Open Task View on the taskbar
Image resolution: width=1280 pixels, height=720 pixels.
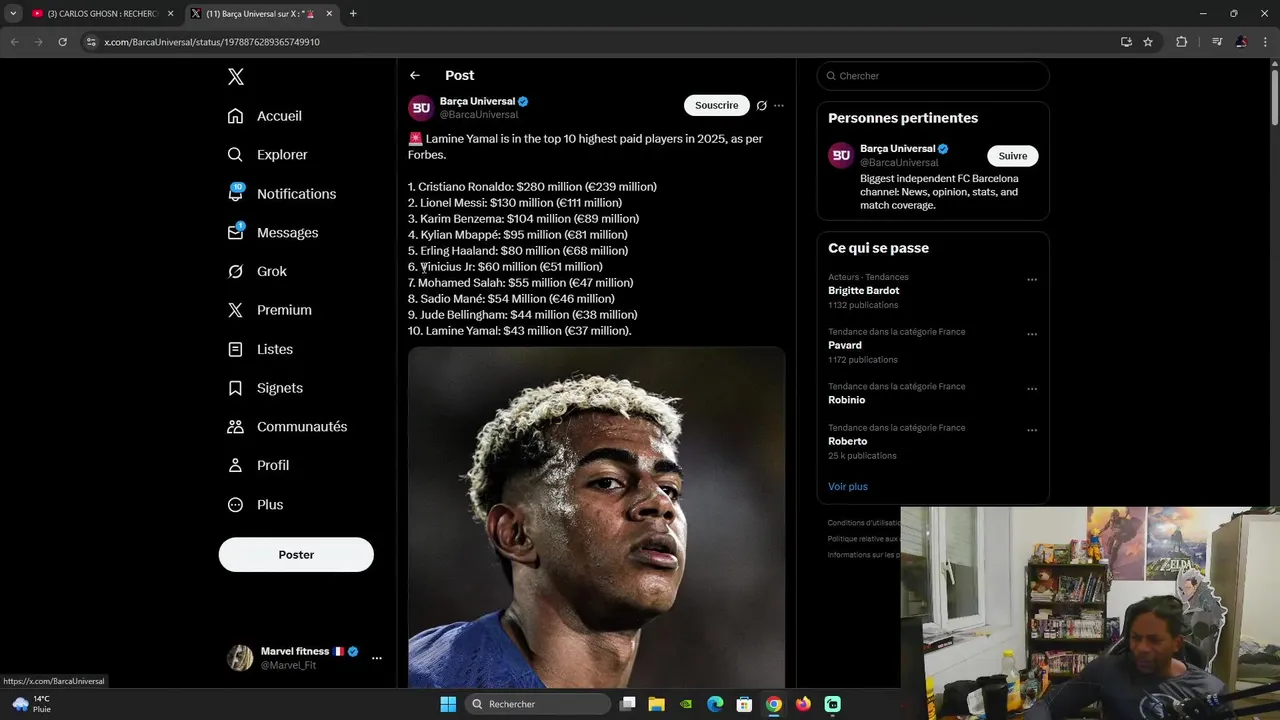[628, 704]
